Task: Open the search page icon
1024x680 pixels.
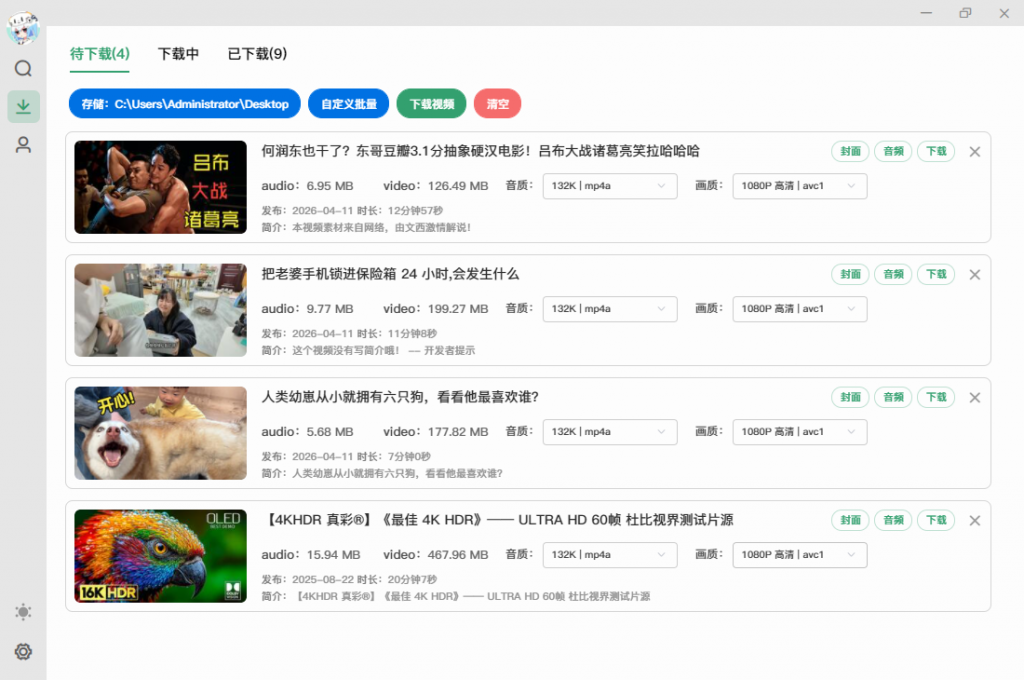Action: click(24, 69)
